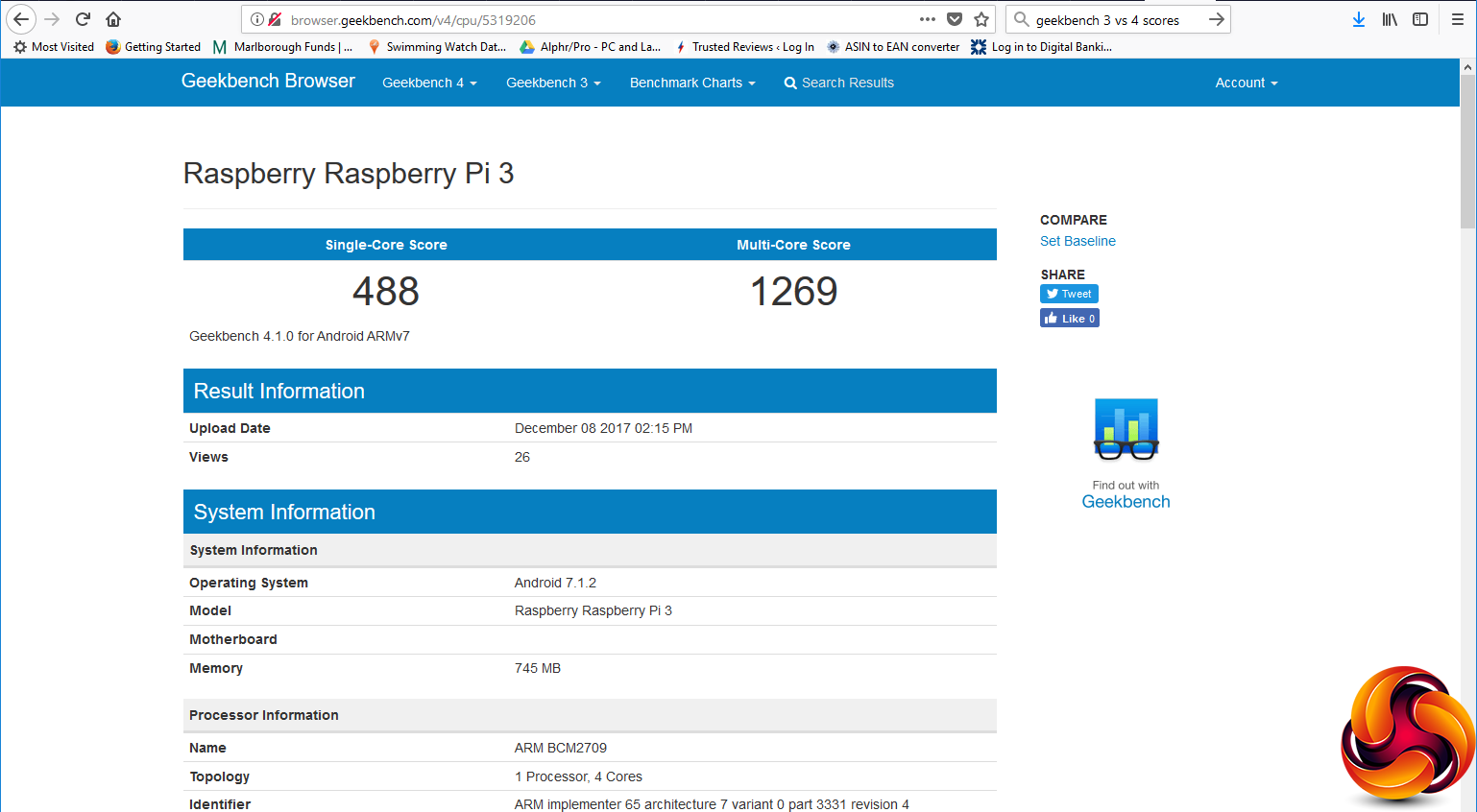The width and height of the screenshot is (1477, 812).
Task: Click the vertical scrollbar thumb
Action: coord(1467,152)
